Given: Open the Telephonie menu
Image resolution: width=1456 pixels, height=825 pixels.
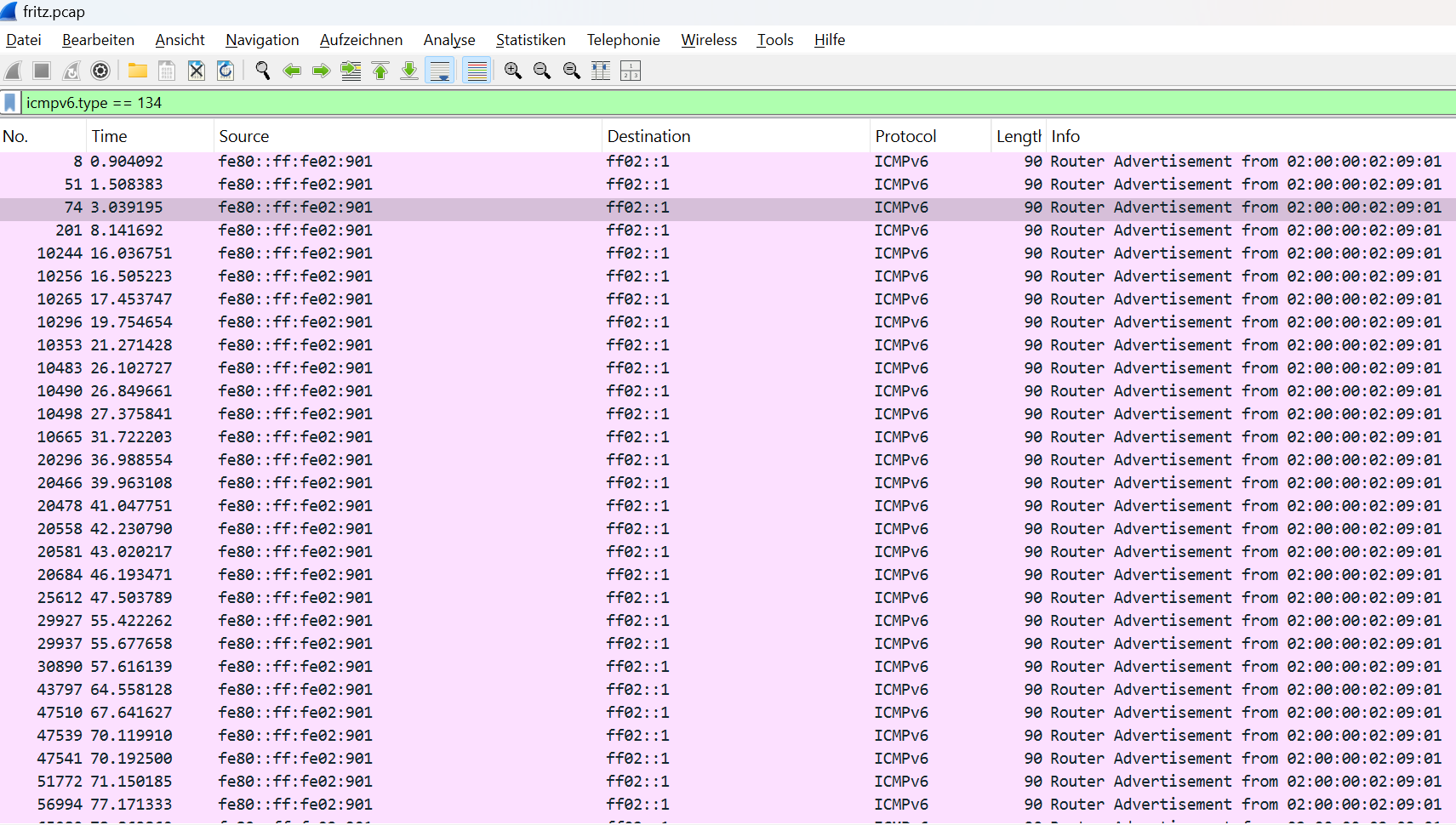Looking at the screenshot, I should click(623, 40).
